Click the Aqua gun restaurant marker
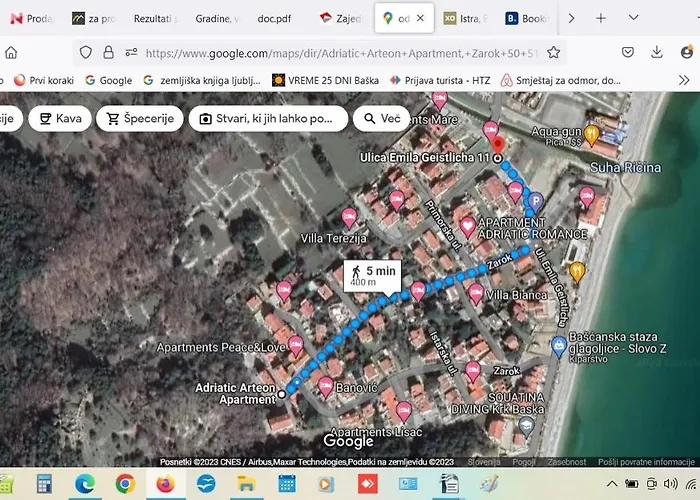Viewport: 700px width, 500px height. 591,133
